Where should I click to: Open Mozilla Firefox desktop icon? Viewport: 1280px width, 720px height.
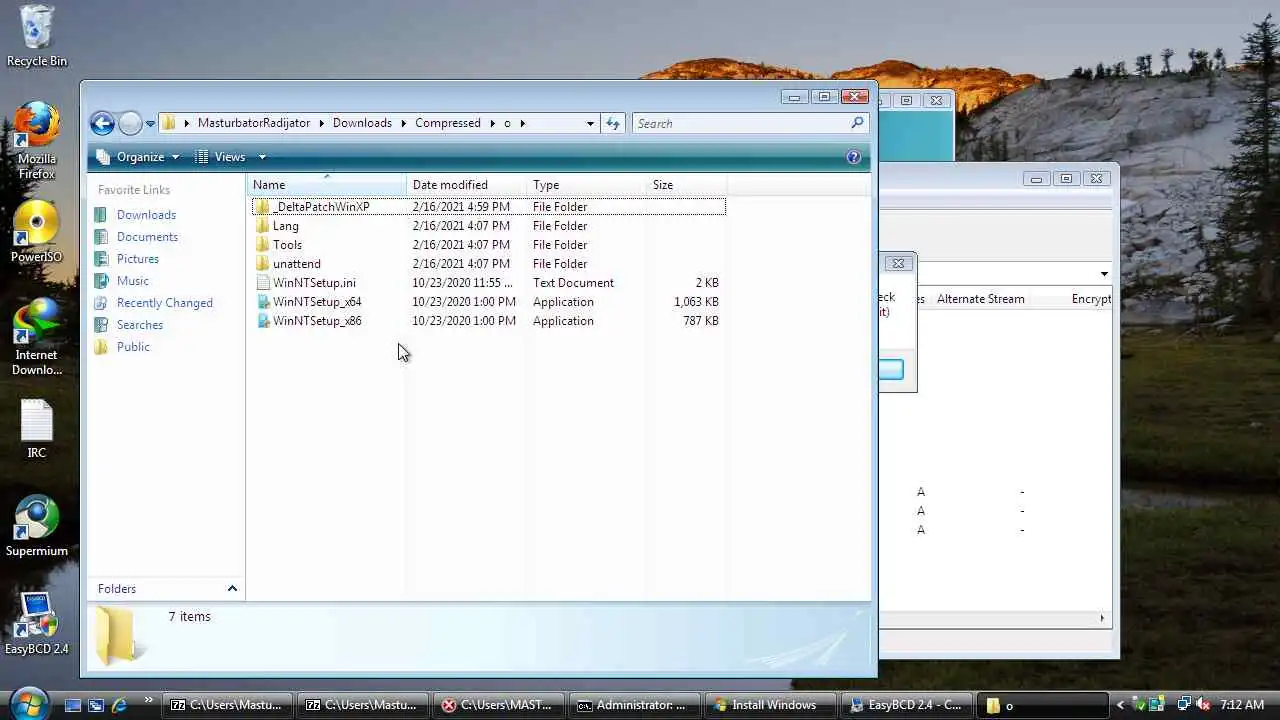pyautogui.click(x=37, y=140)
